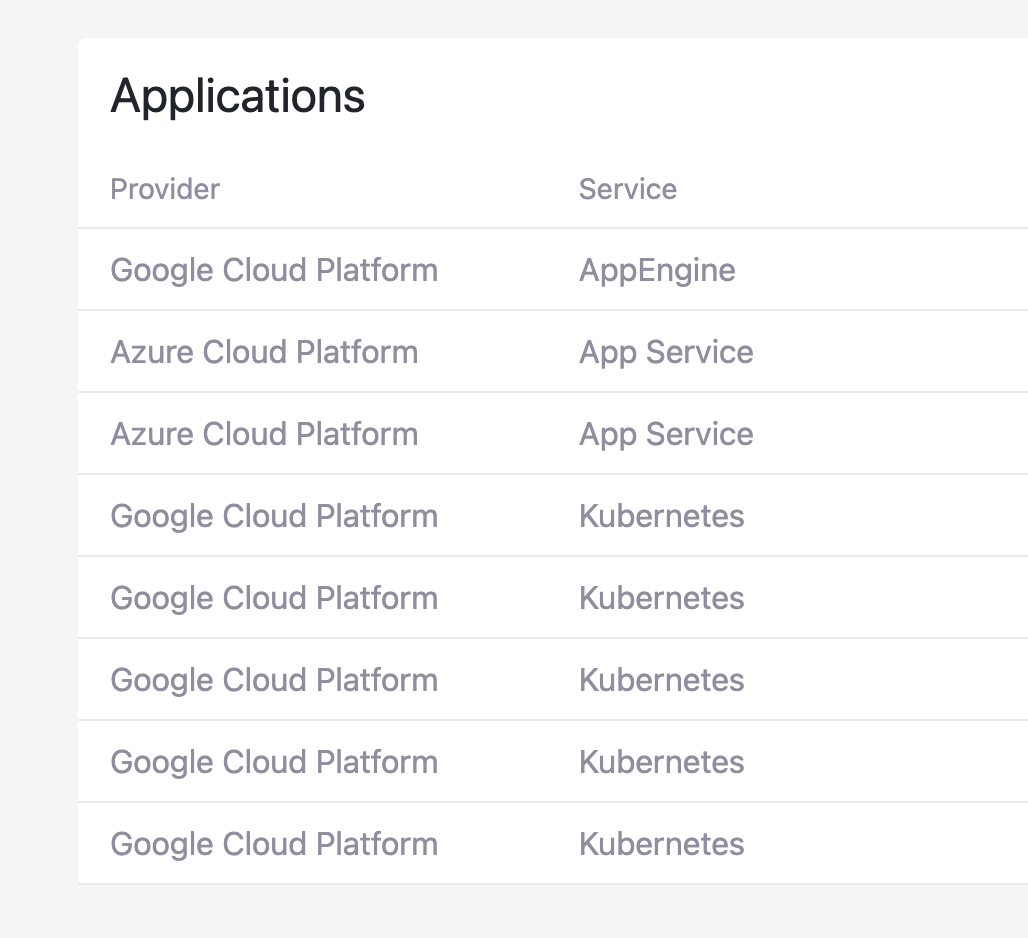This screenshot has height=938, width=1028.
Task: Click the App Service cell in the second row
Action: point(666,352)
